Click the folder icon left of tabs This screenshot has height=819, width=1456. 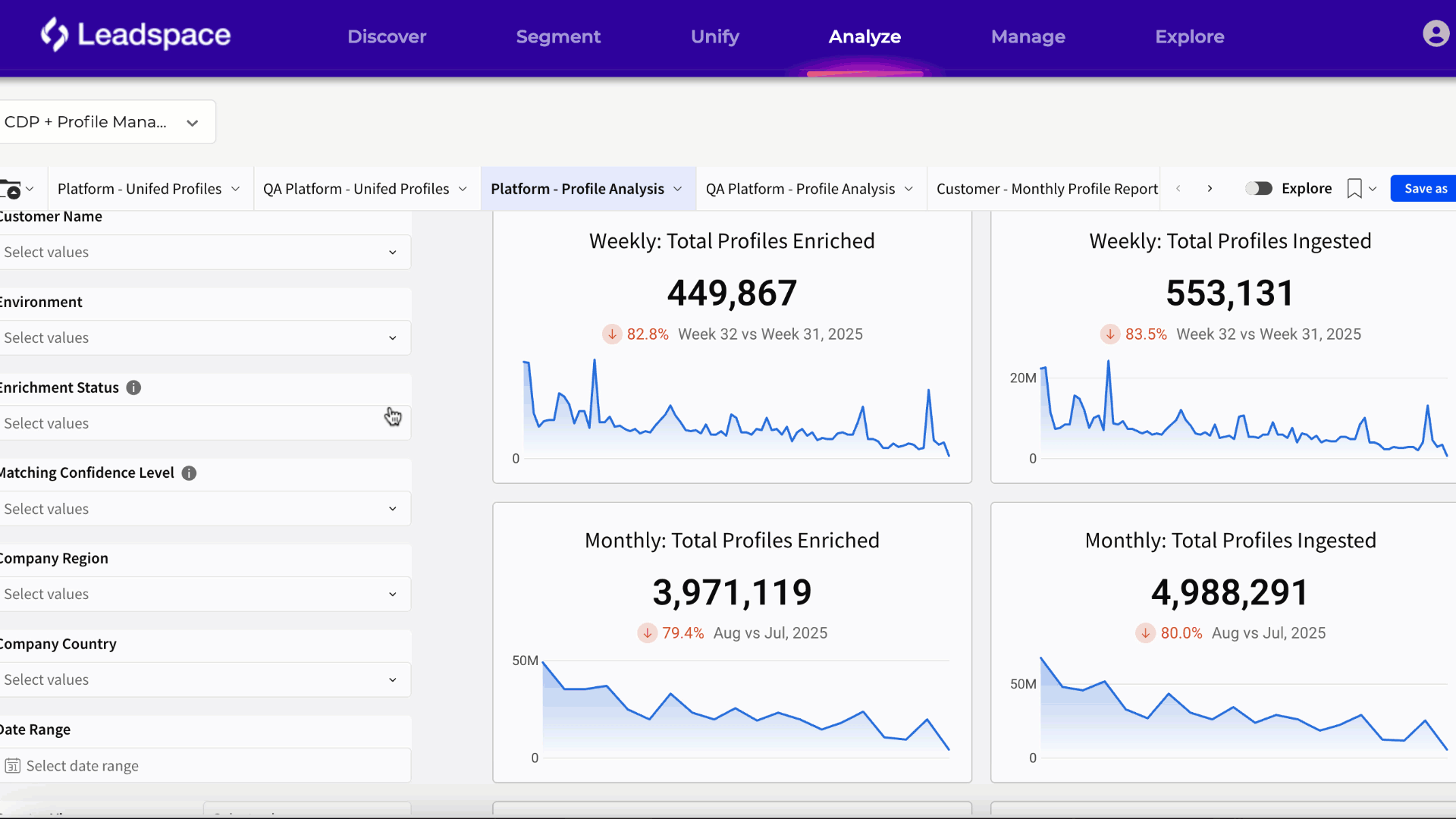point(11,189)
